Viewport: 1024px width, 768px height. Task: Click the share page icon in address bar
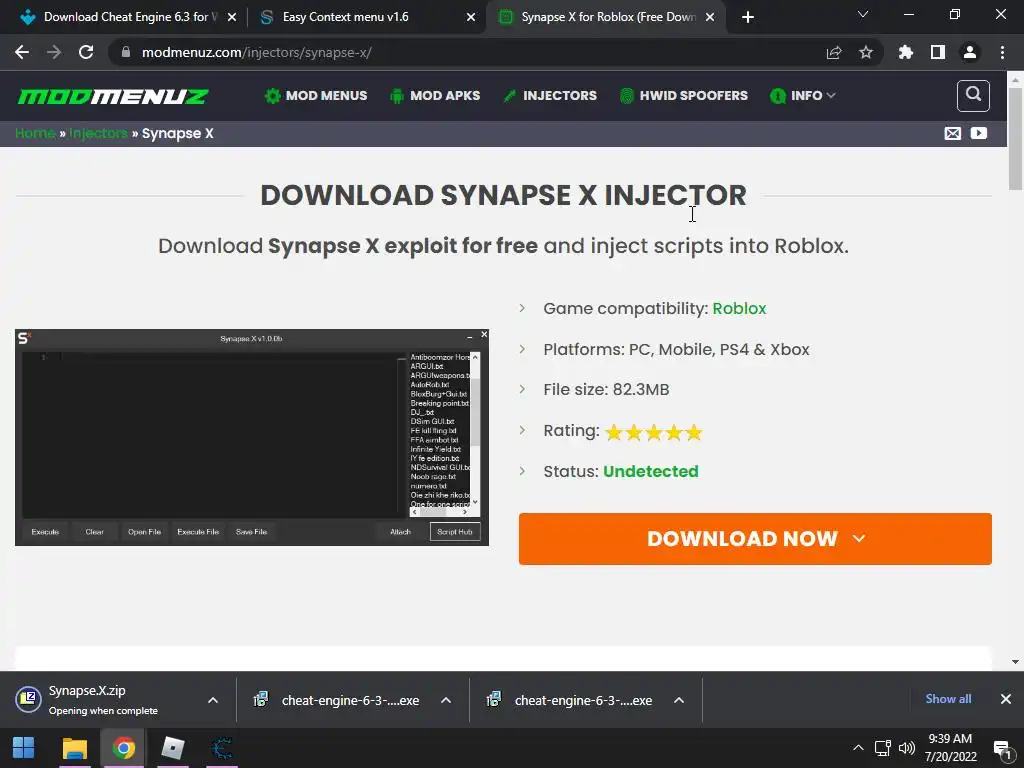(x=834, y=52)
